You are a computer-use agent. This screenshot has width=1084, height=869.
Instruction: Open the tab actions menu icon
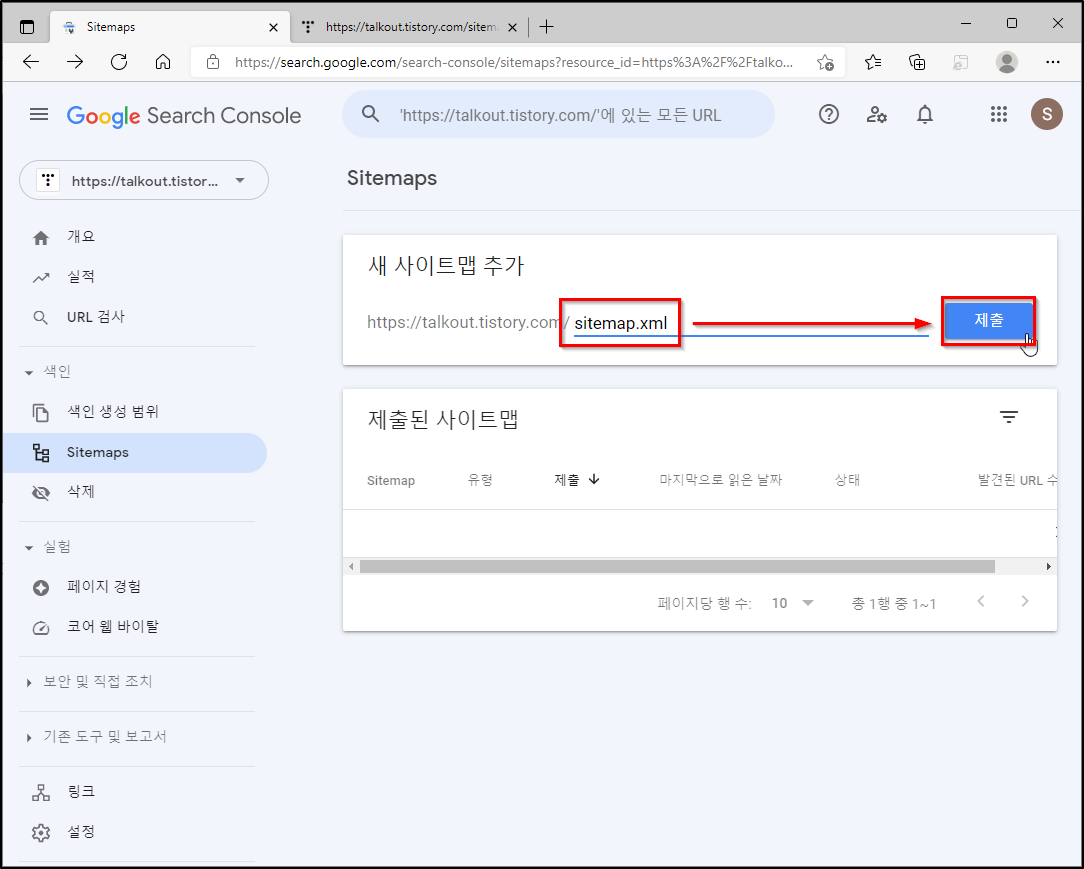27,27
